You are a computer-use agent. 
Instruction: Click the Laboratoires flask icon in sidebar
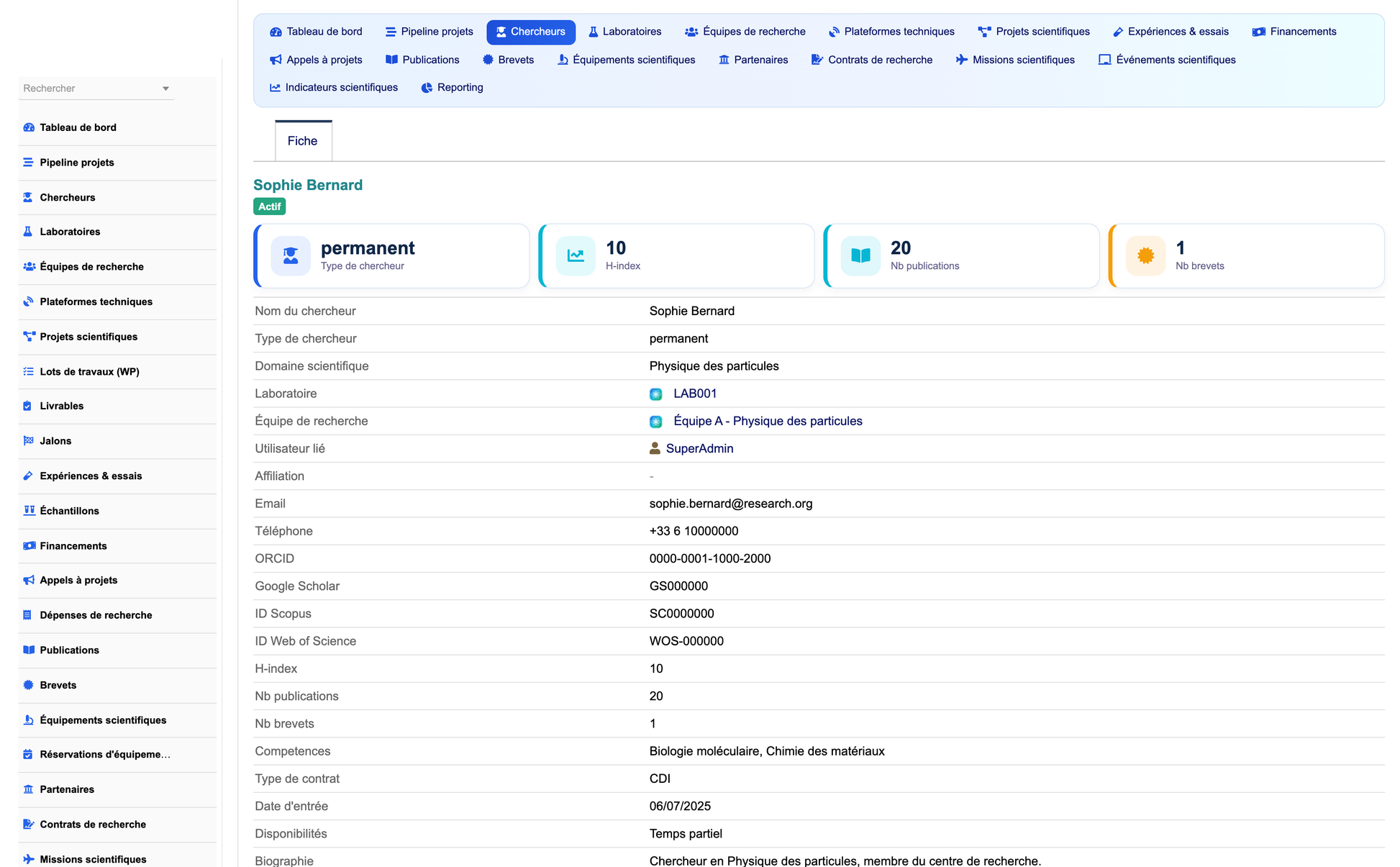coord(29,232)
